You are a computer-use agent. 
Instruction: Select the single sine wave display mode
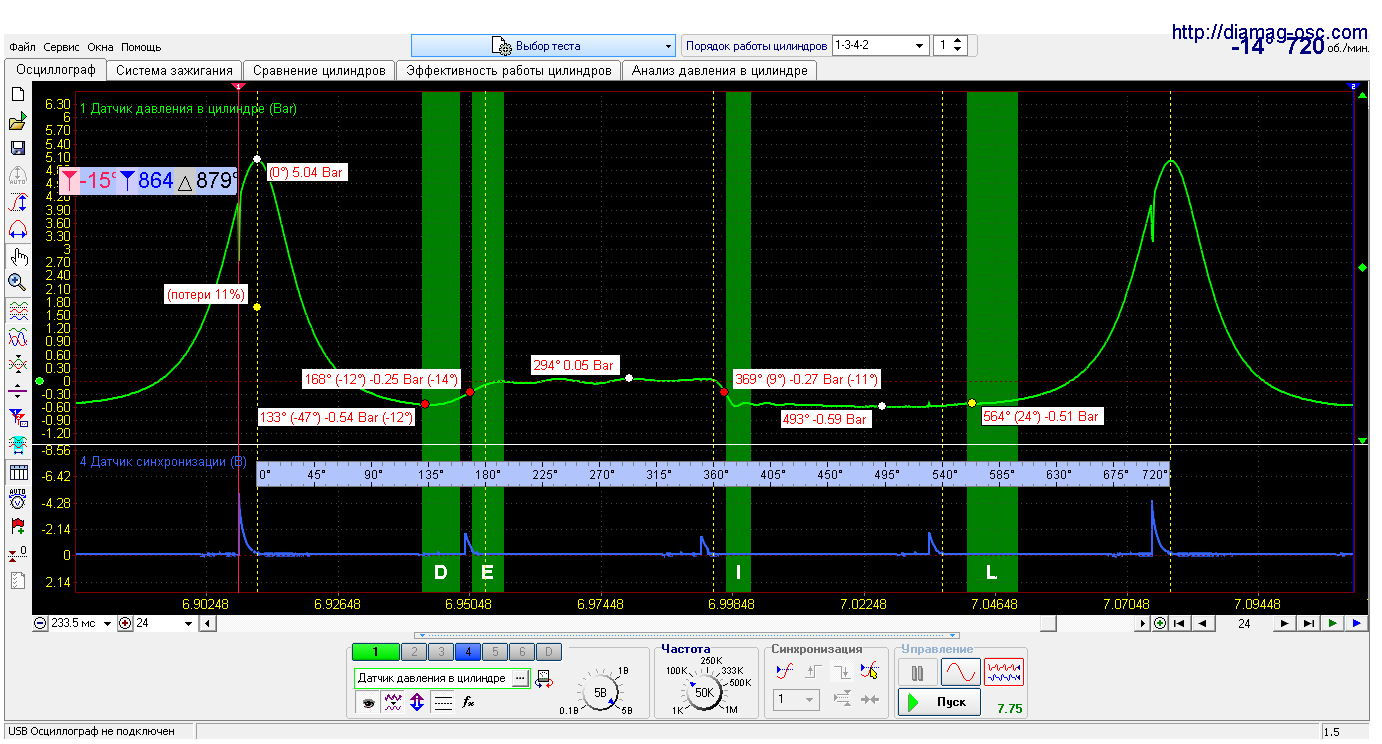pos(960,672)
